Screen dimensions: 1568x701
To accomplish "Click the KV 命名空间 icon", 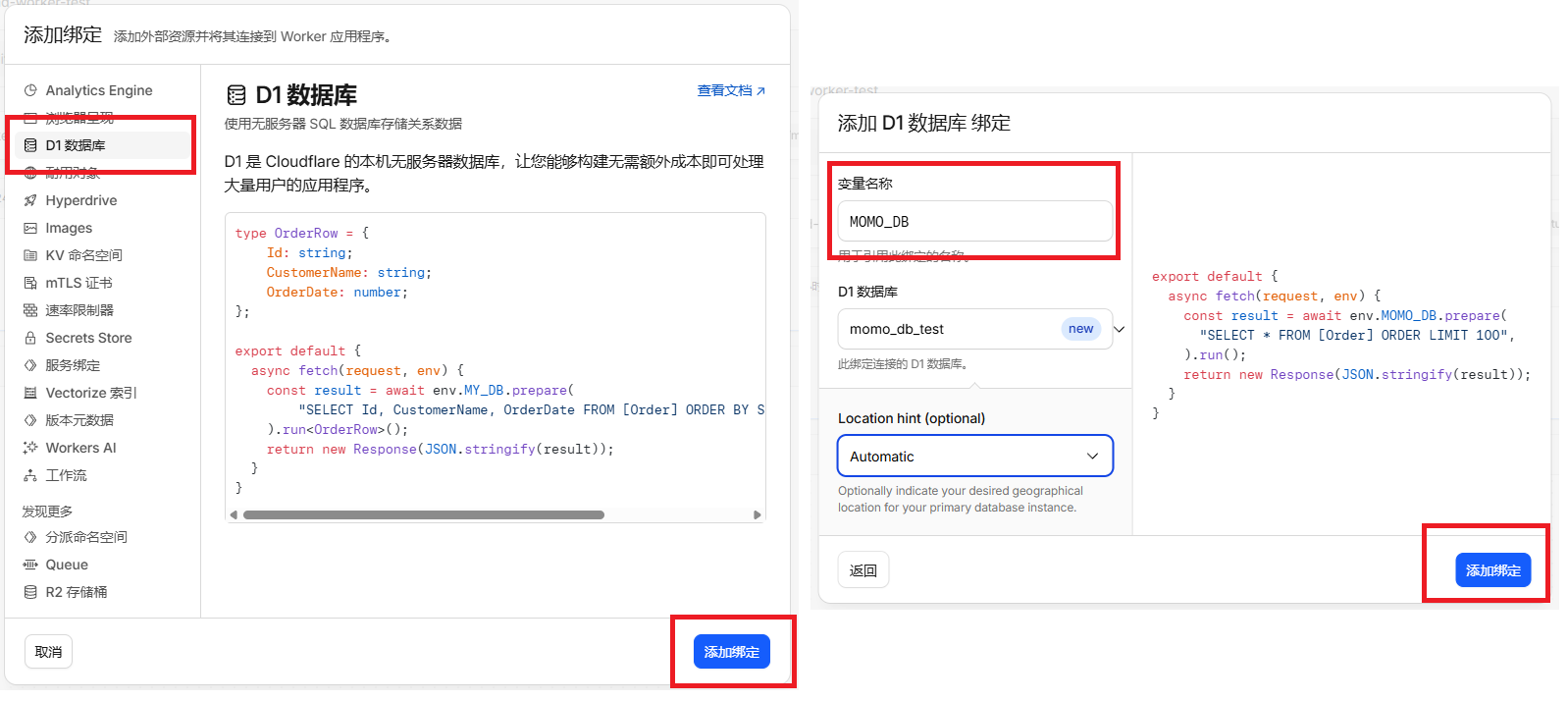I will point(30,255).
